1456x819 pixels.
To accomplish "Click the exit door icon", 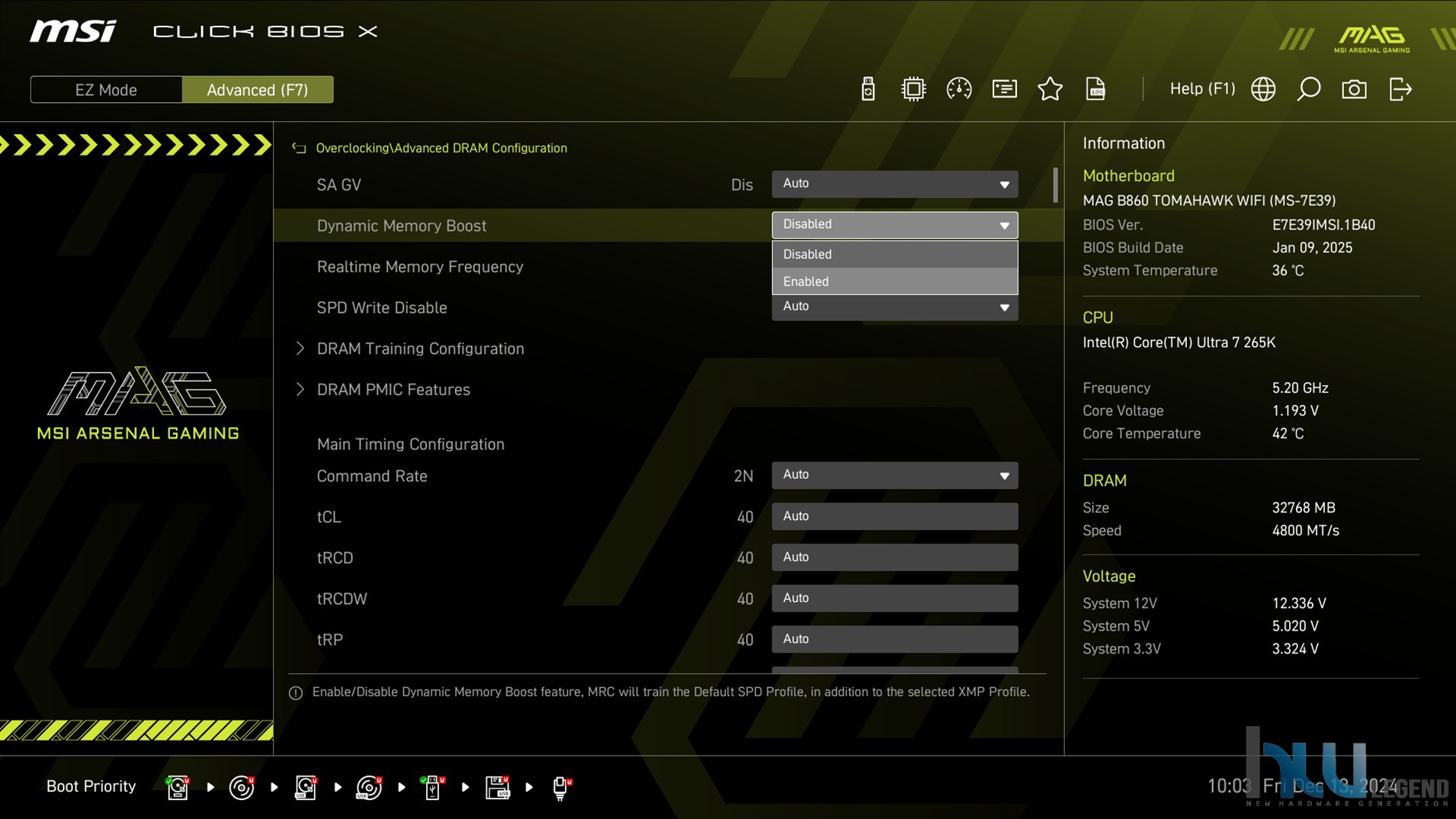I will [1400, 89].
